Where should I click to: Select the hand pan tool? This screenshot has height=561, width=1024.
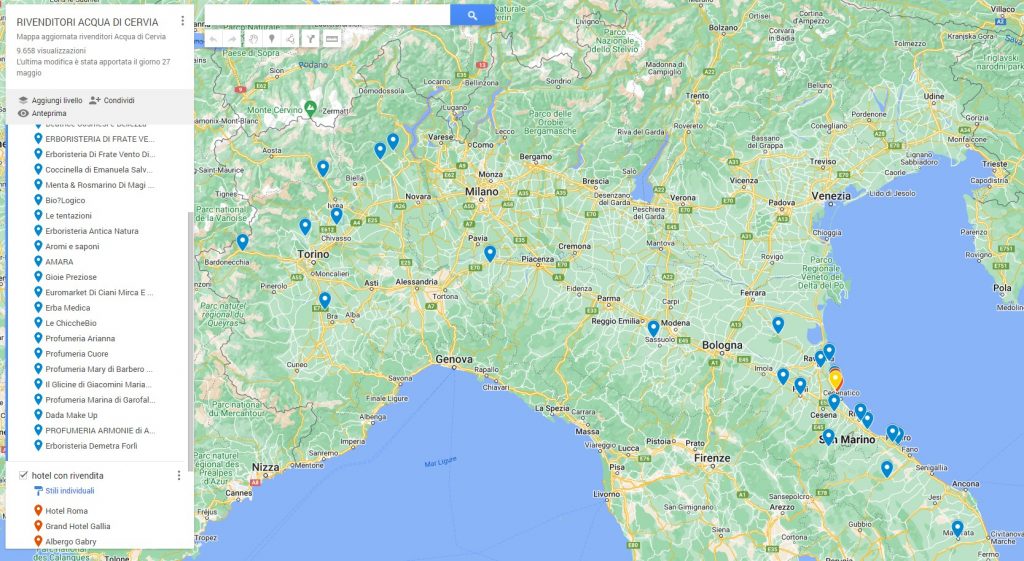[253, 39]
